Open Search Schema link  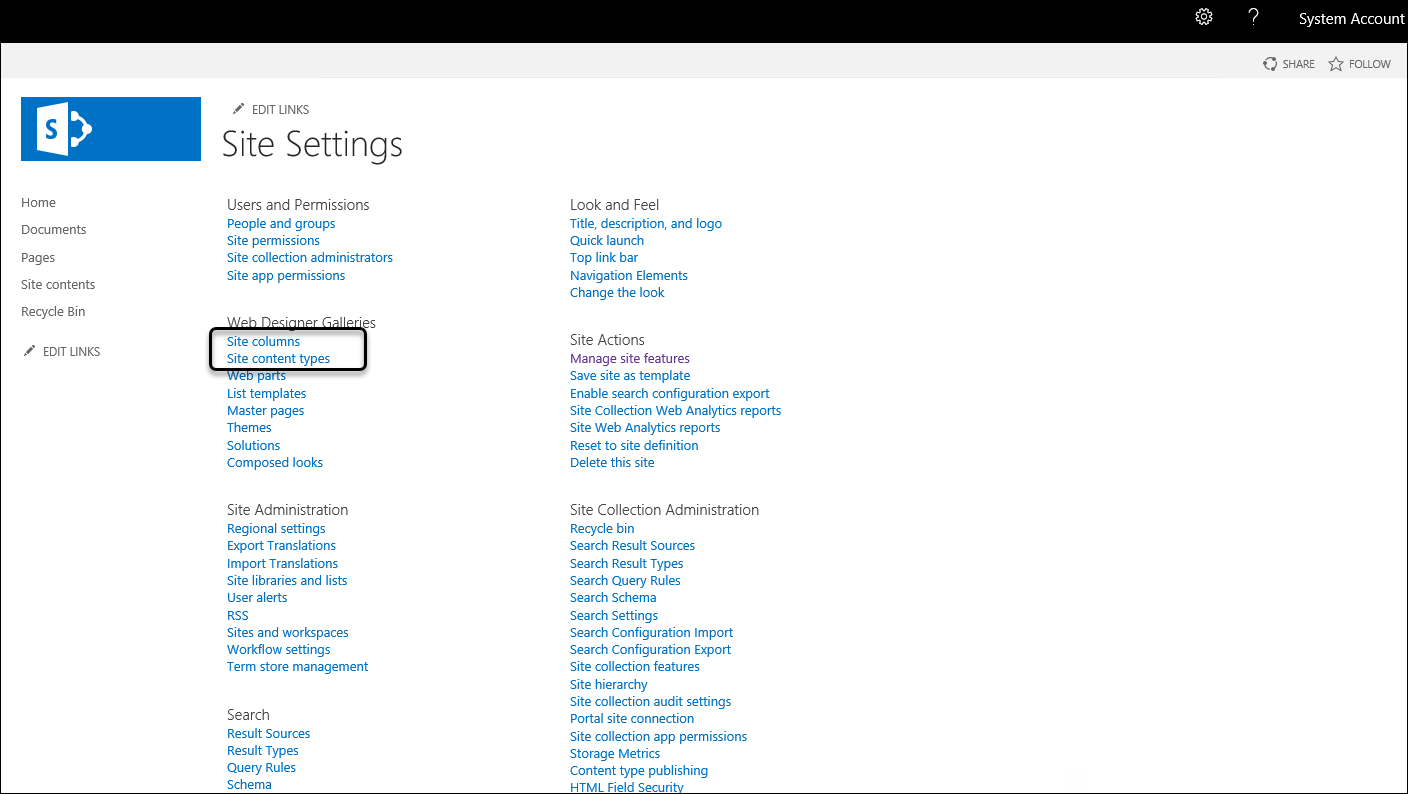coord(613,598)
